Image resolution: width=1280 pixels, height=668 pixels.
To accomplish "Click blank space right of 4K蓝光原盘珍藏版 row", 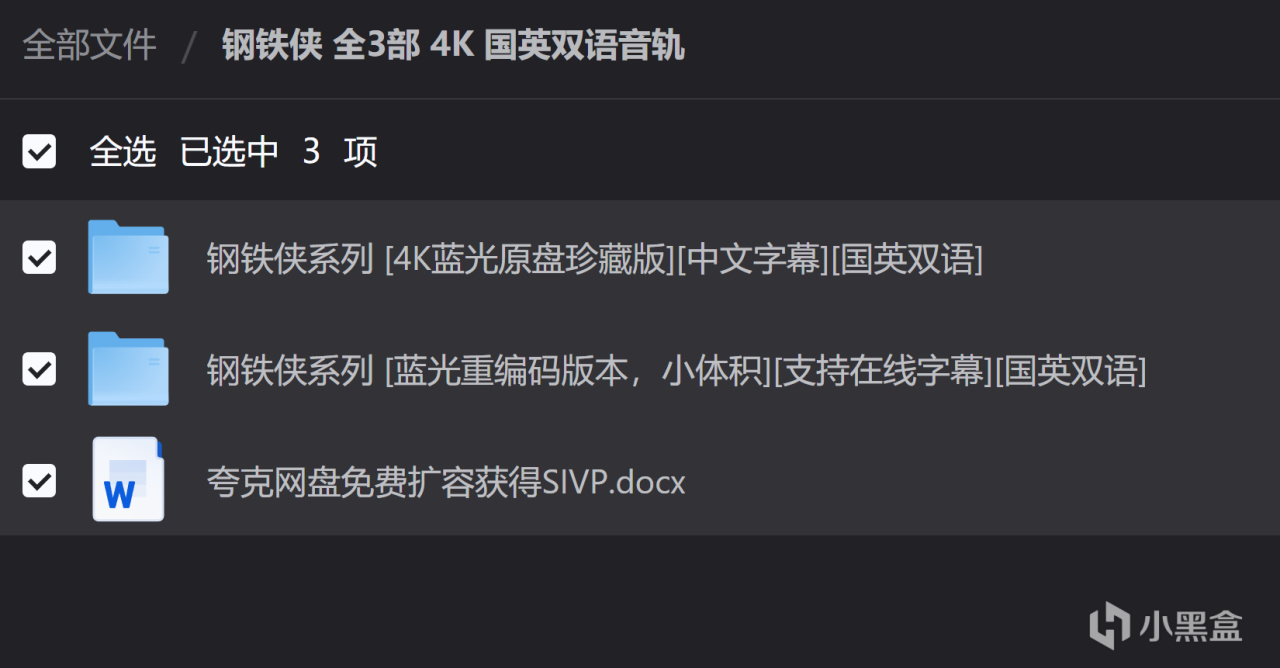I will click(1130, 258).
